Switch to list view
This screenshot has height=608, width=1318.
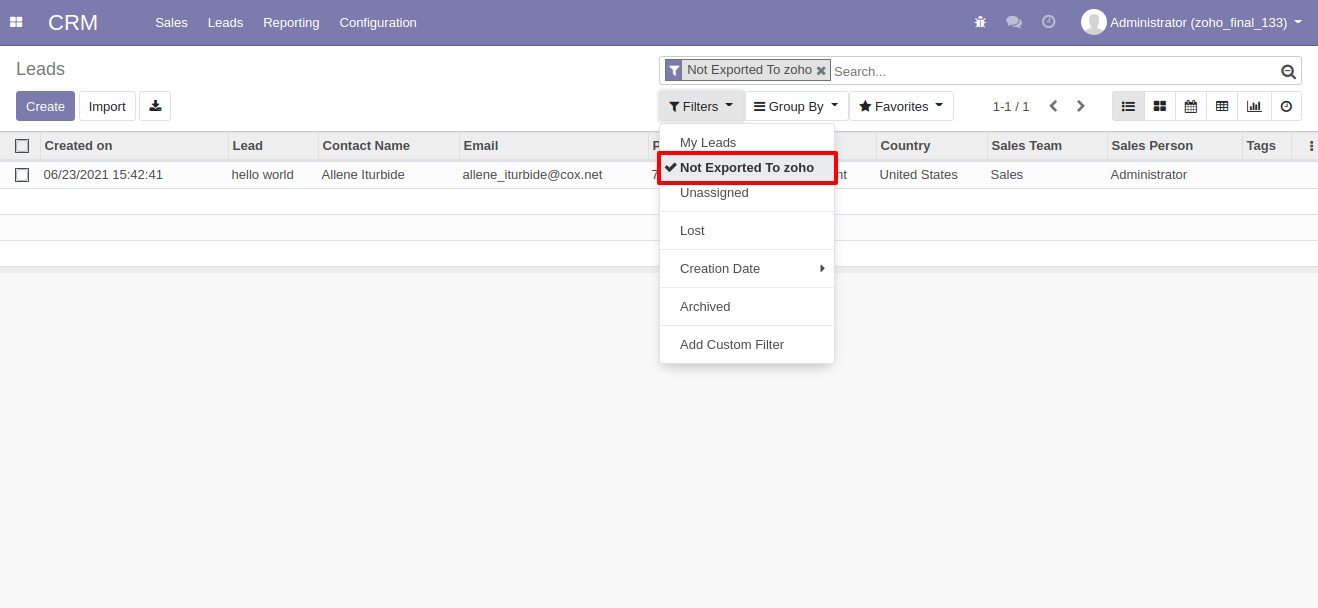click(1128, 106)
